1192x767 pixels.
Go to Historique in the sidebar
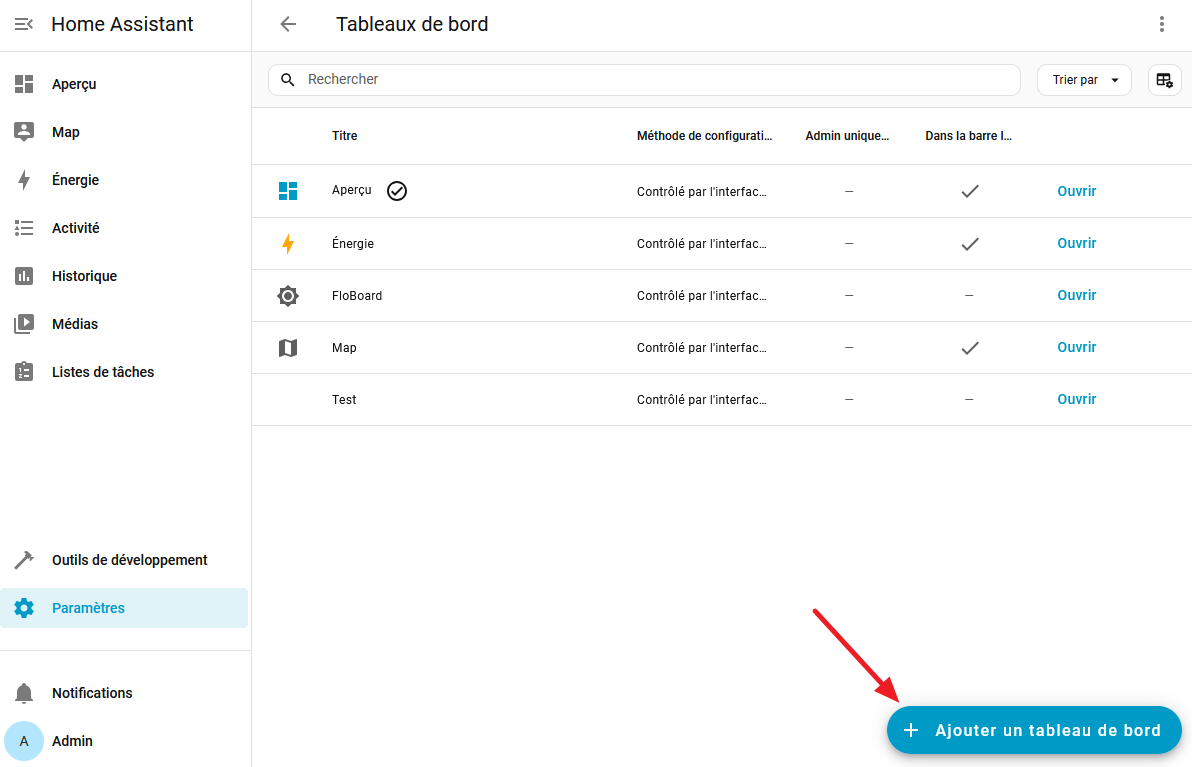pos(84,276)
